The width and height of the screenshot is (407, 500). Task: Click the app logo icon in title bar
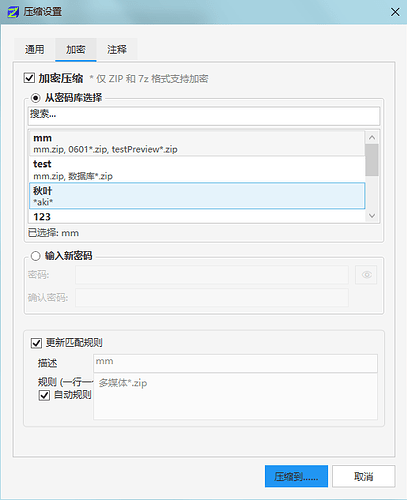click(13, 12)
